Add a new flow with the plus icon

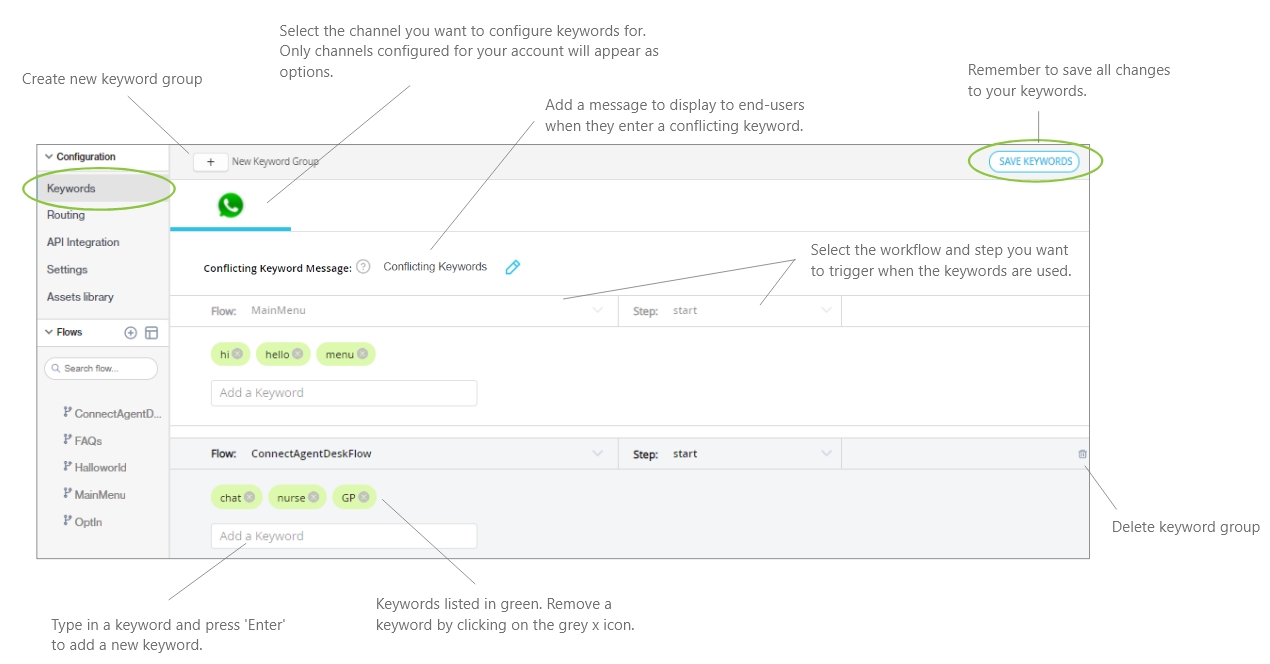pos(130,333)
